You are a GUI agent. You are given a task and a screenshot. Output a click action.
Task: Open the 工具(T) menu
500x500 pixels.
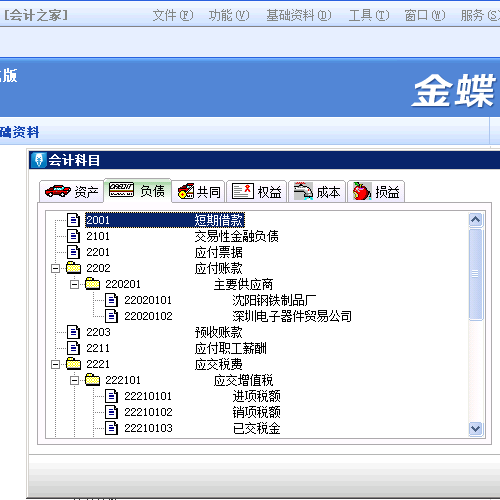tap(369, 15)
